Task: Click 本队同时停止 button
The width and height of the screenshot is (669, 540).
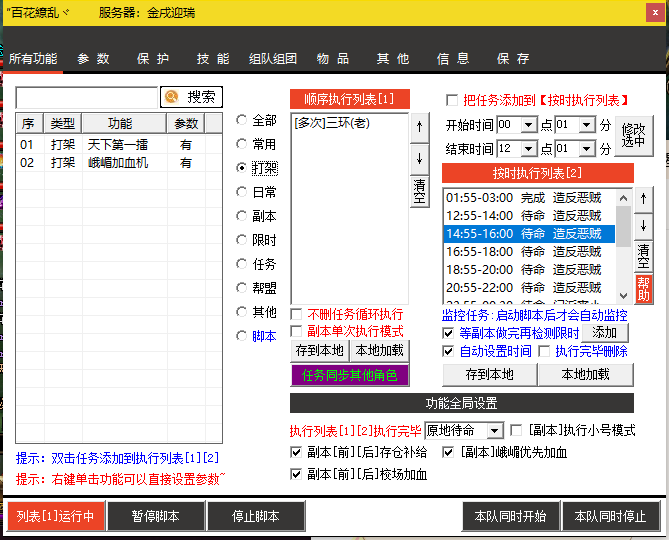Action: (x=611, y=517)
